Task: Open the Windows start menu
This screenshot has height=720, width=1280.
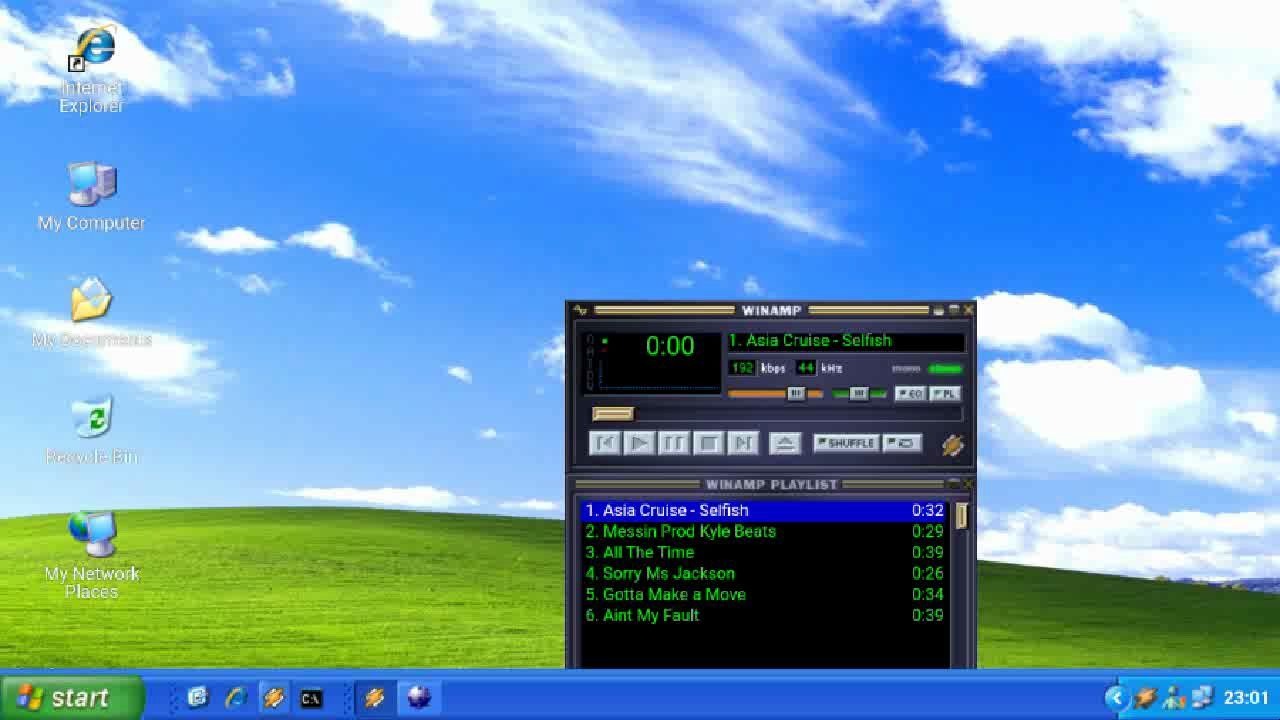Action: pyautogui.click(x=72, y=697)
